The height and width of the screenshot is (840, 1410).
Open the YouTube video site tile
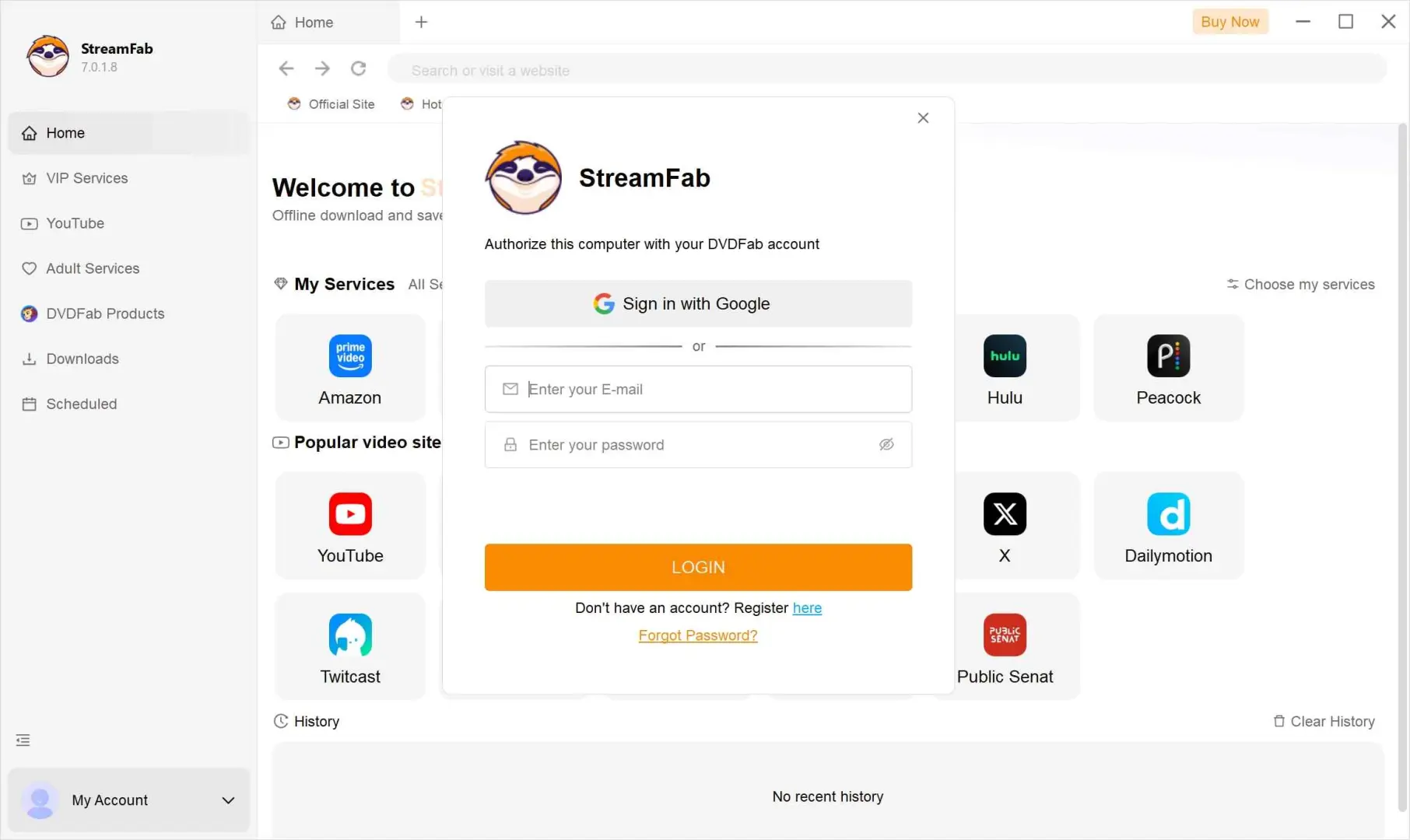click(350, 526)
